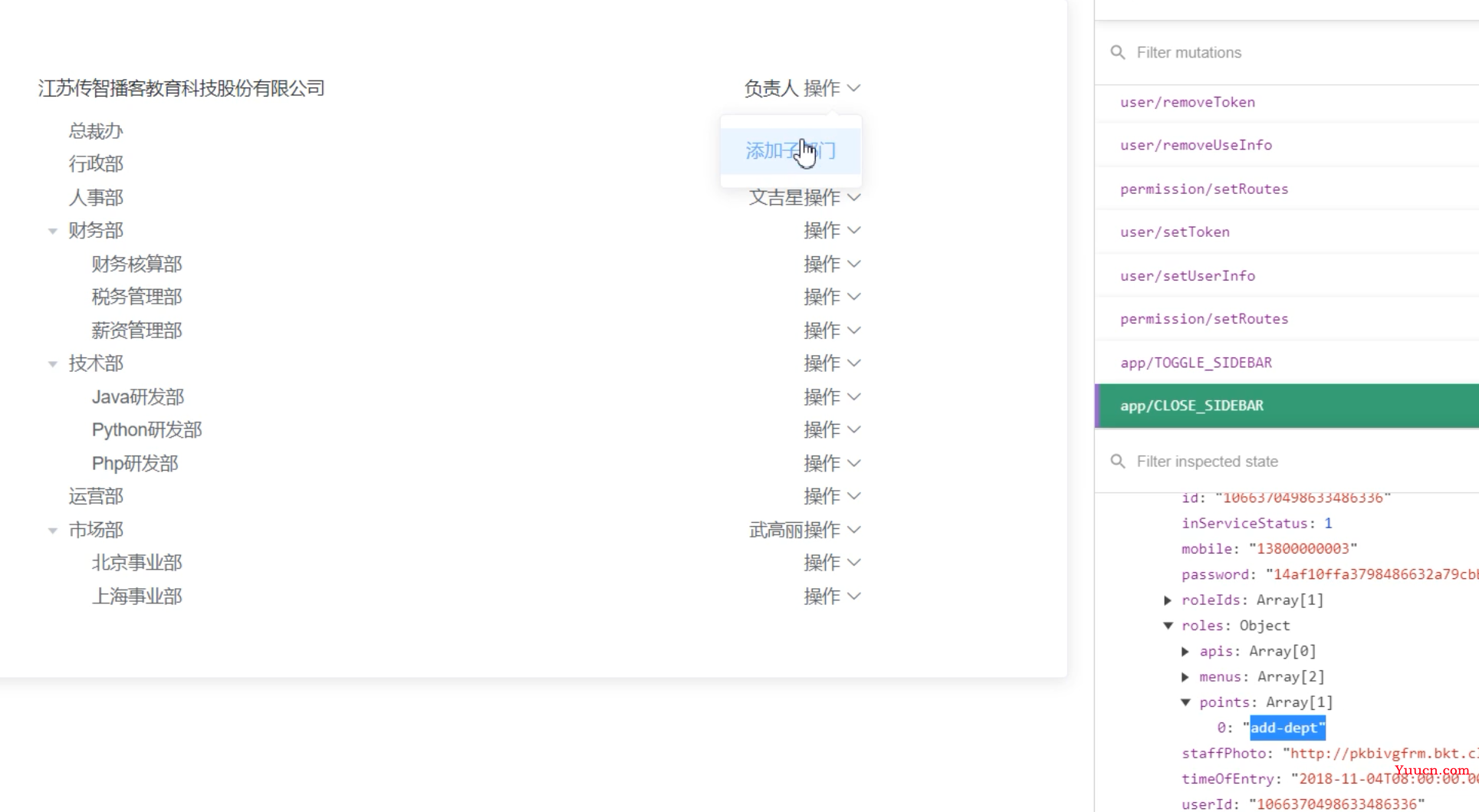Select 添加子部门 in the dropdown menu
The height and width of the screenshot is (812, 1479).
pyautogui.click(x=790, y=150)
